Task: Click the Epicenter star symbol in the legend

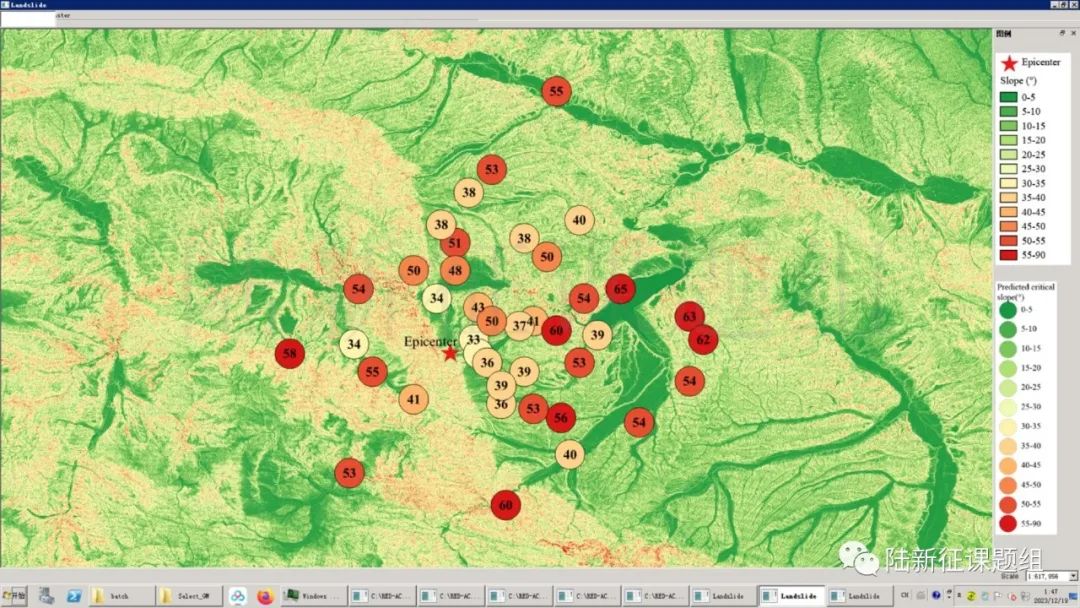Action: tap(1008, 63)
